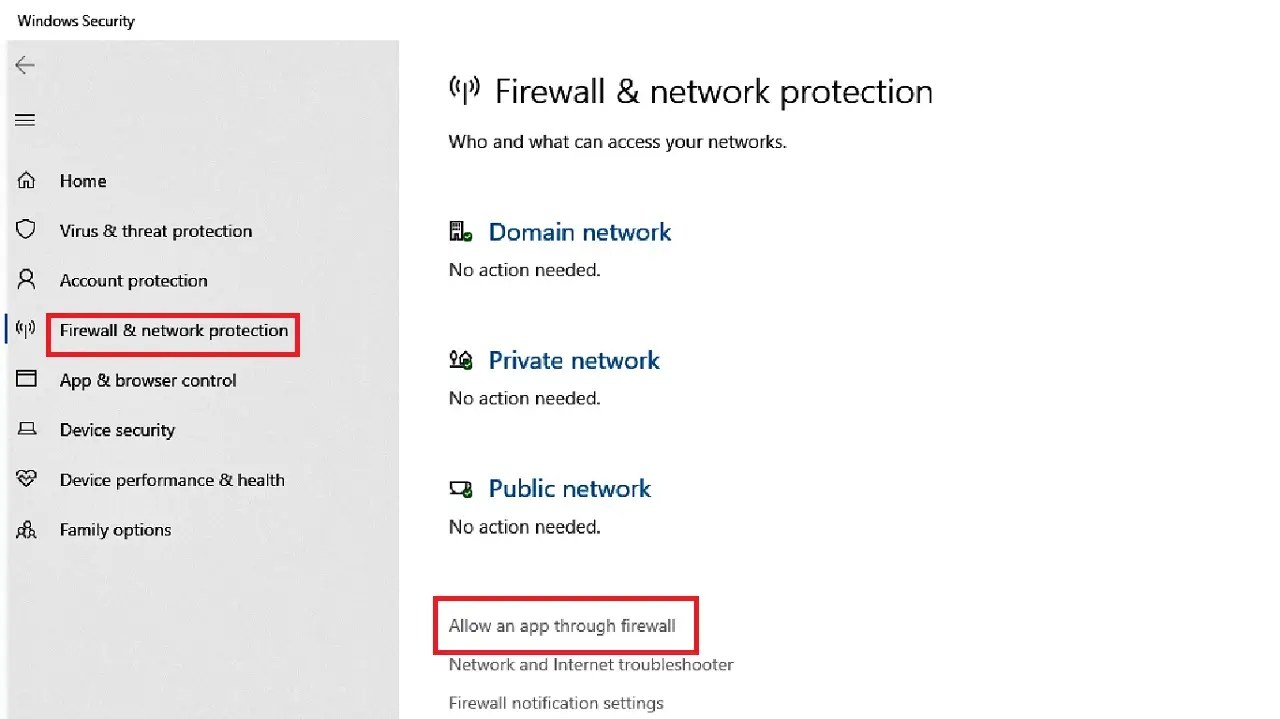Click the back arrow
Screen dimensions: 1280x719
click(24, 64)
